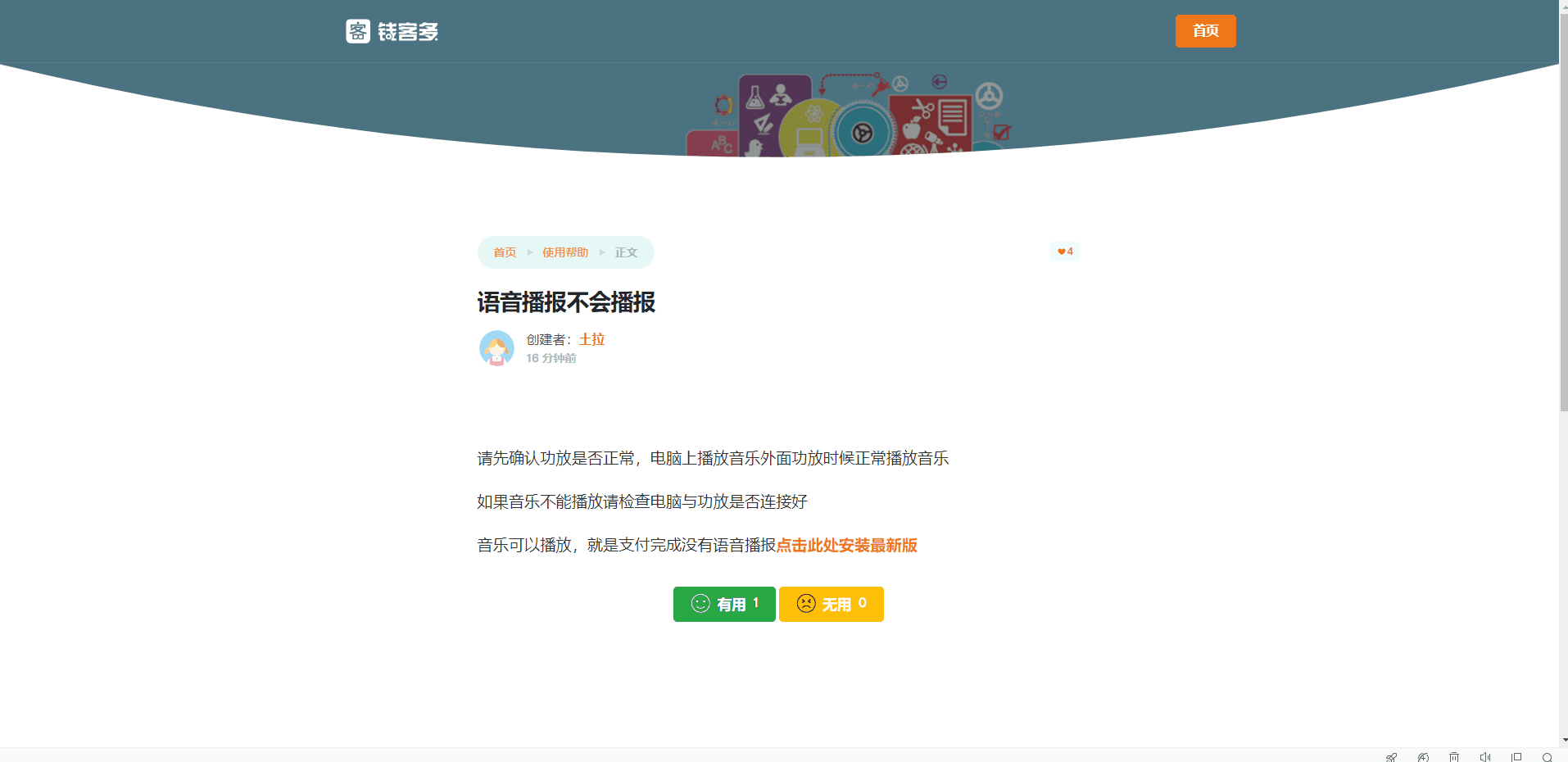Mark article as 有用 (useful)
Viewport: 1568px width, 762px height.
[724, 604]
